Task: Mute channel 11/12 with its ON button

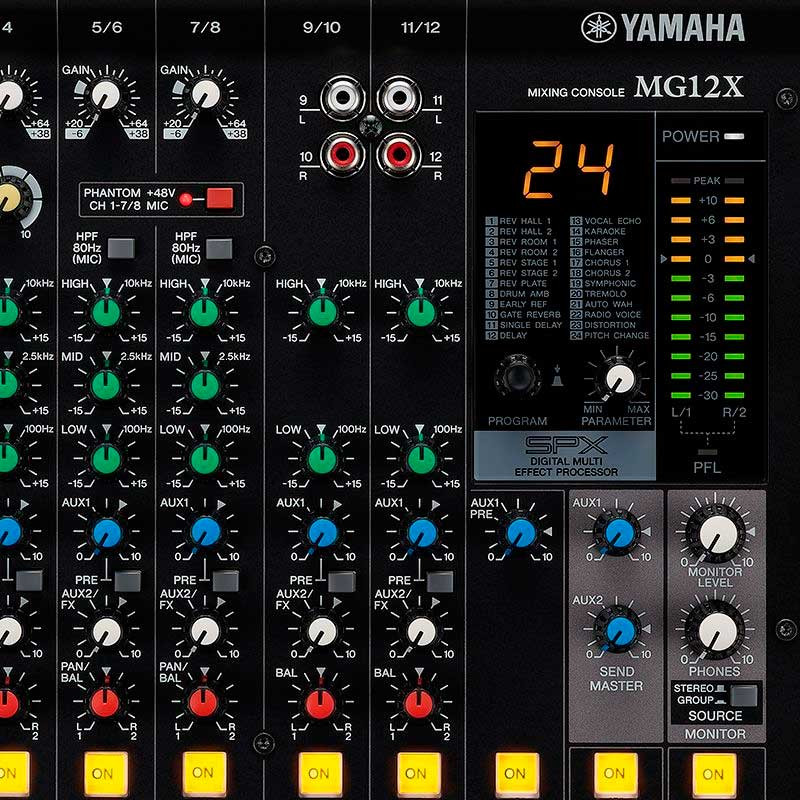Action: pyautogui.click(x=418, y=774)
